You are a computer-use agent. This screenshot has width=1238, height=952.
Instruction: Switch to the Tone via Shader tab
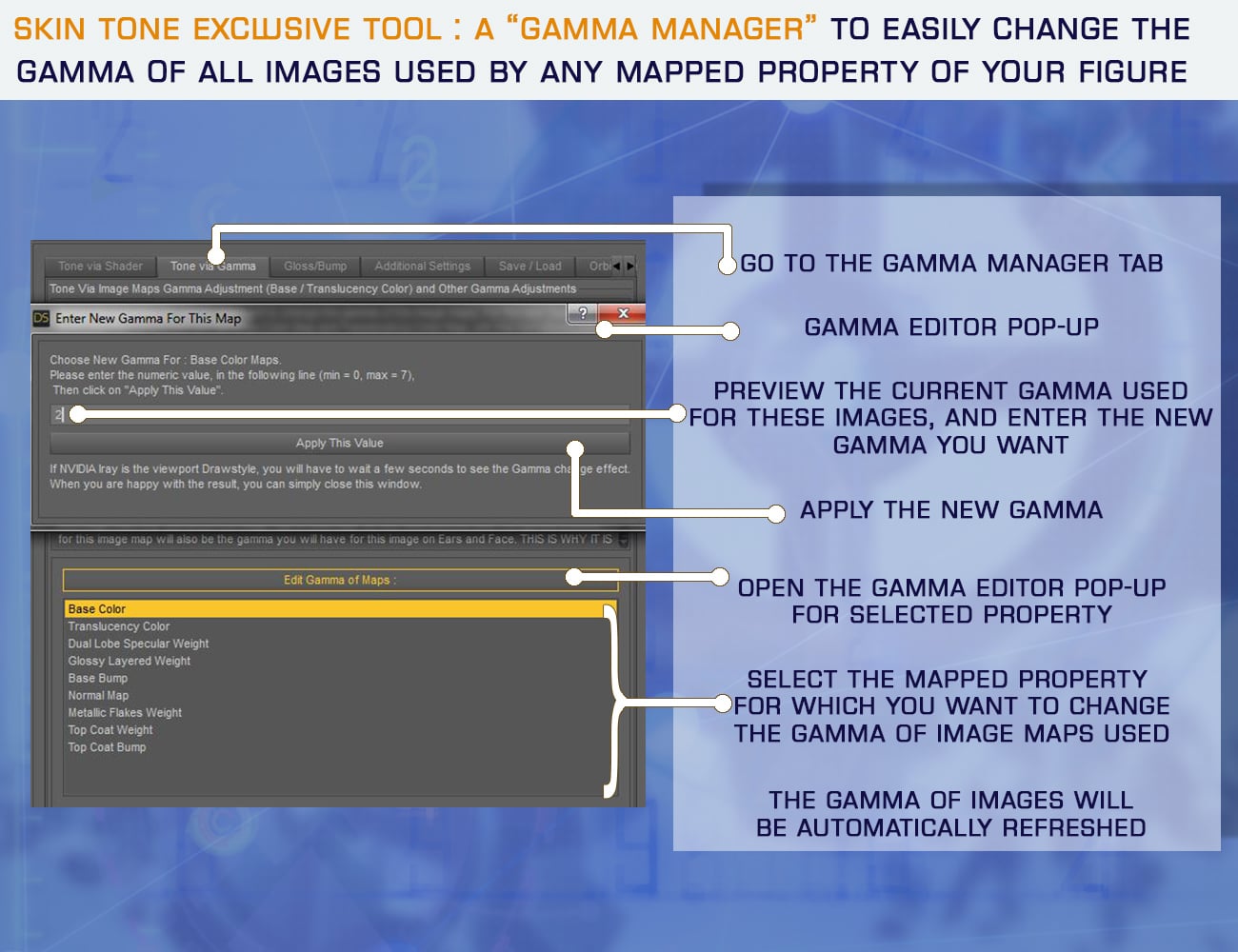tap(100, 267)
